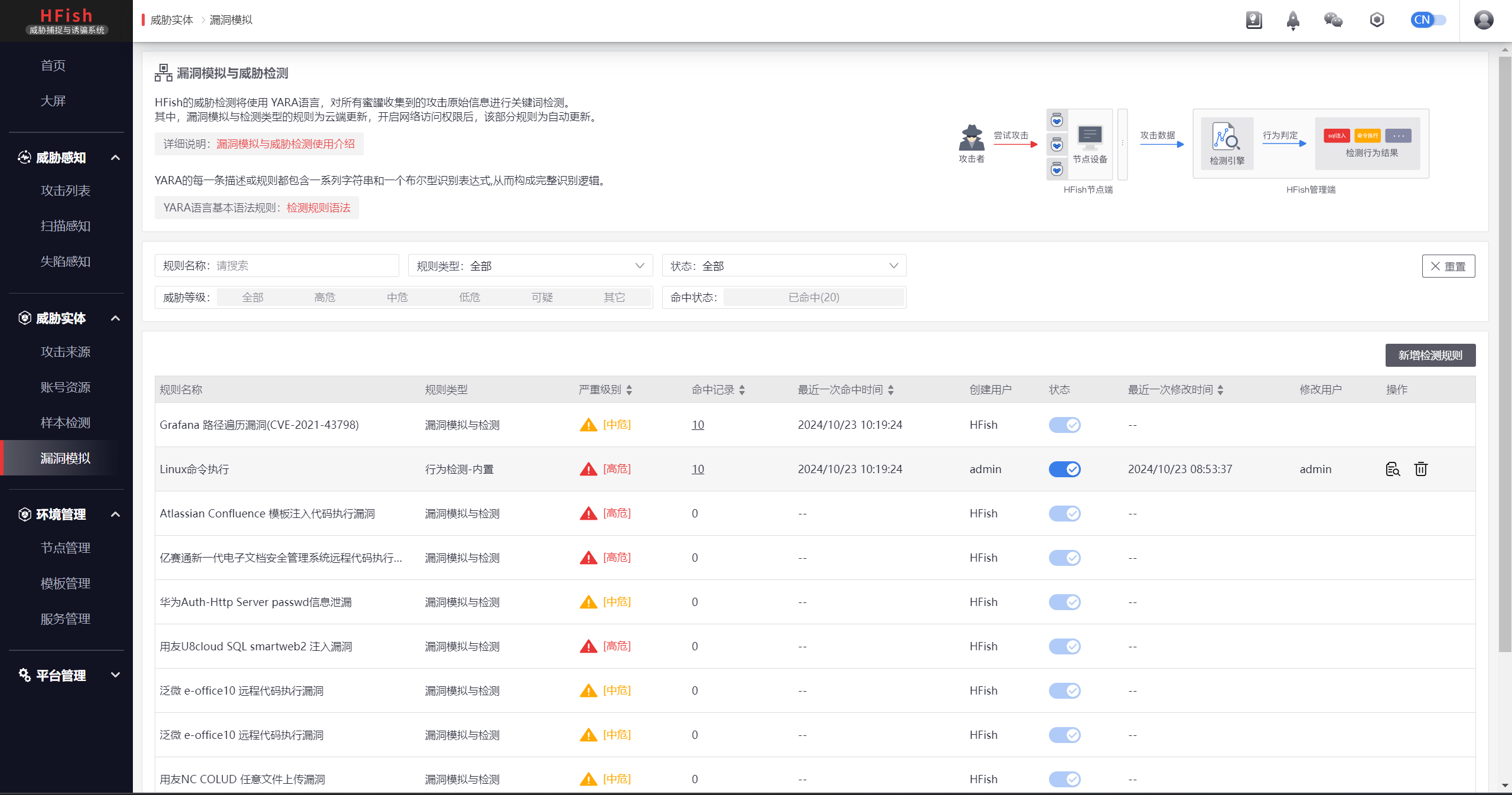Open 攻击列表 in sidebar
1512x795 pixels.
click(x=66, y=191)
